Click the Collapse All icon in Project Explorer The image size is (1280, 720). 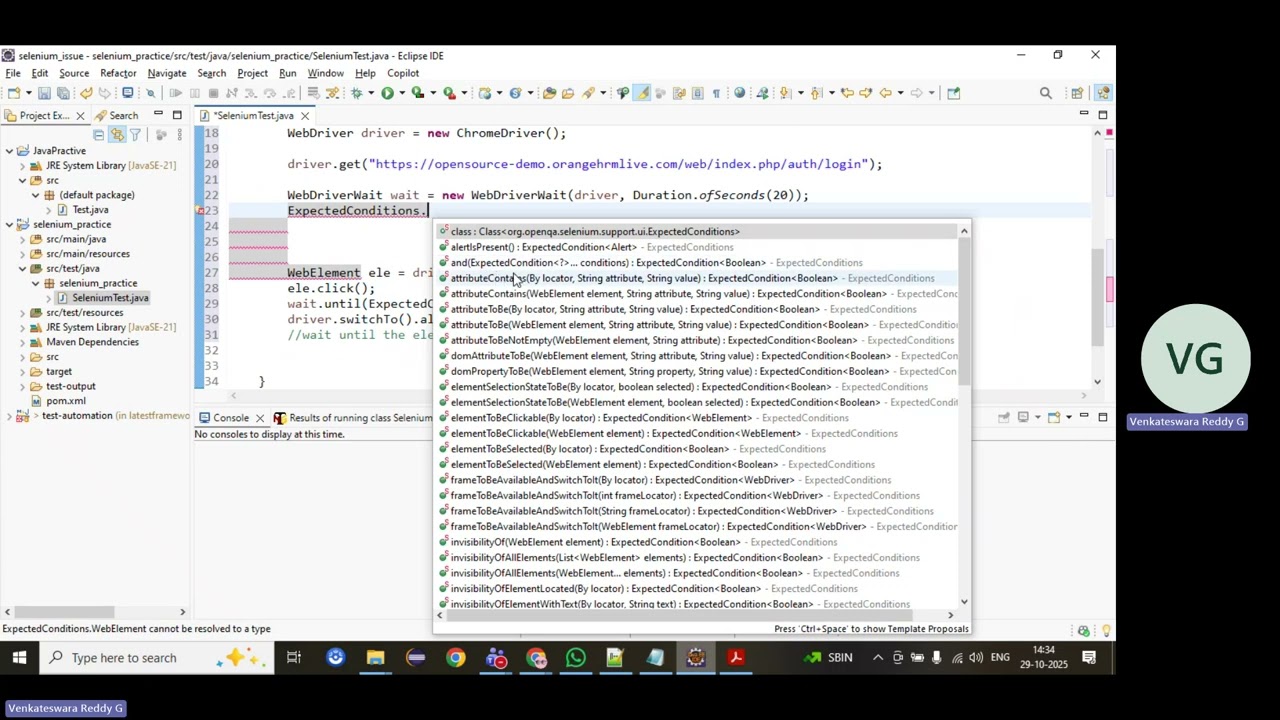98,134
